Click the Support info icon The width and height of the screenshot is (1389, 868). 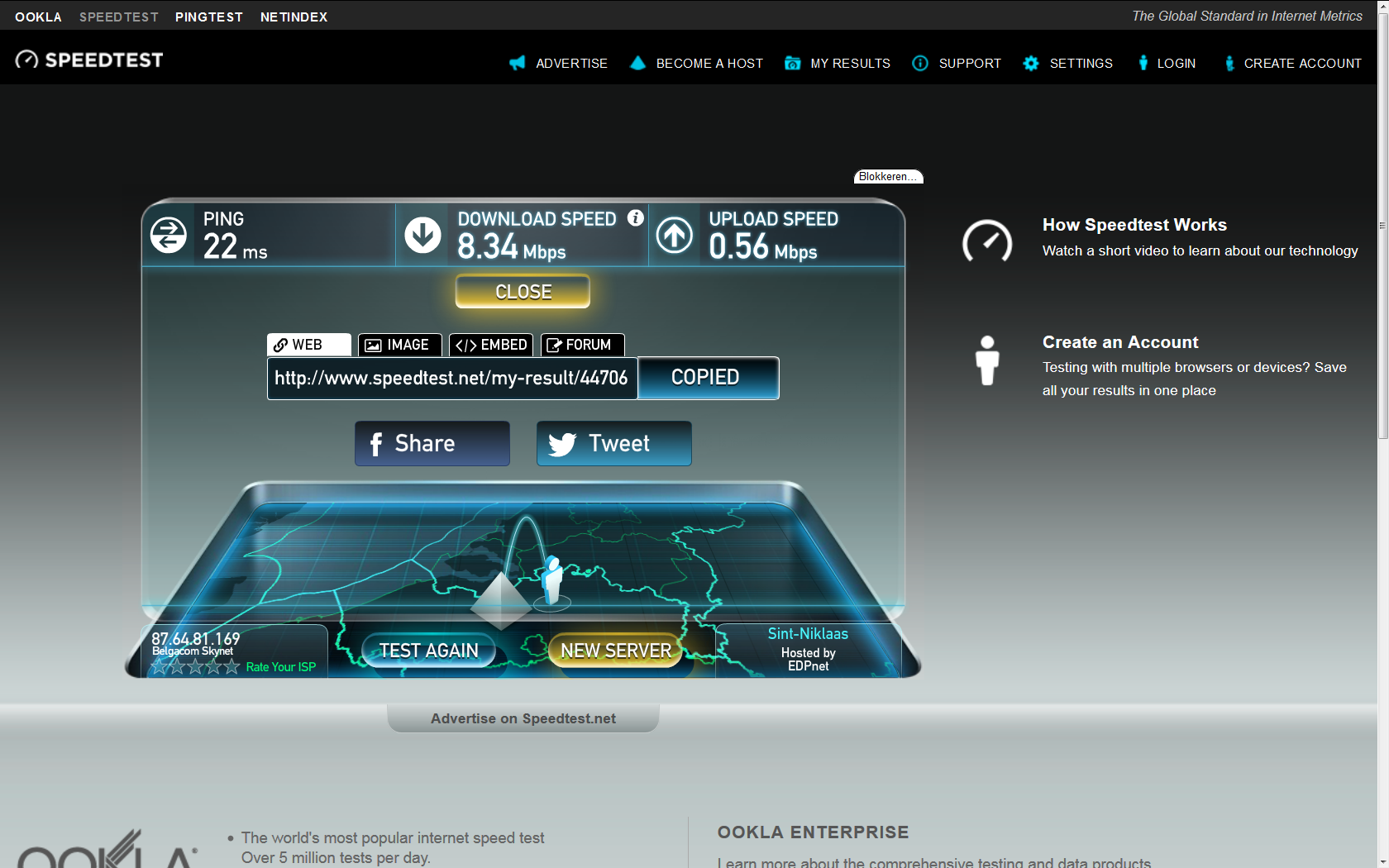[x=920, y=63]
